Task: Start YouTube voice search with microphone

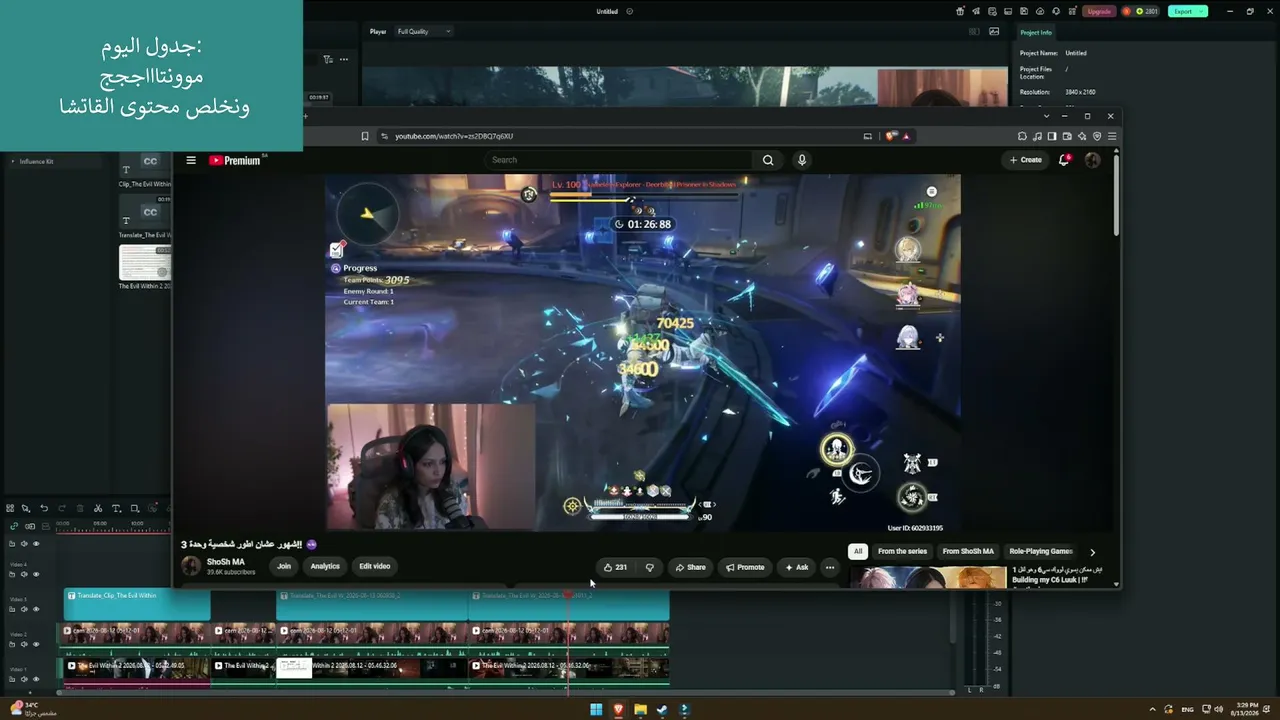Action: (x=801, y=160)
